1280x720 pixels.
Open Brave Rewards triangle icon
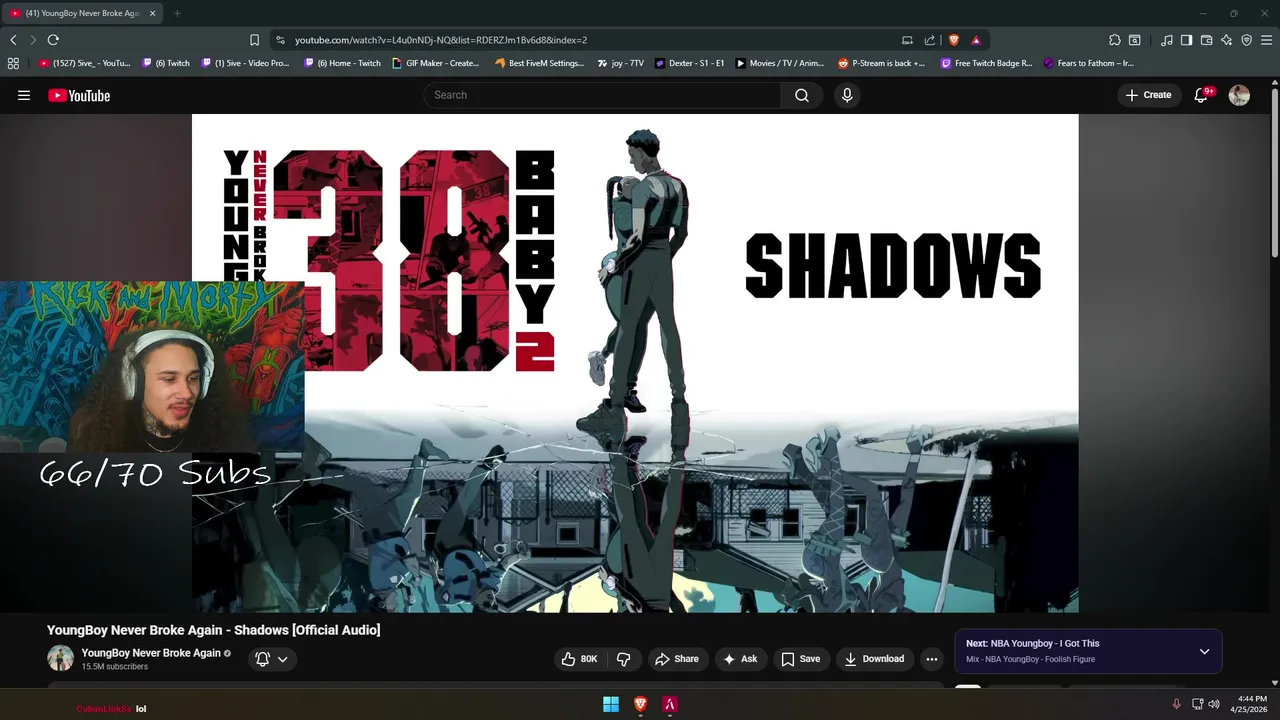(975, 40)
